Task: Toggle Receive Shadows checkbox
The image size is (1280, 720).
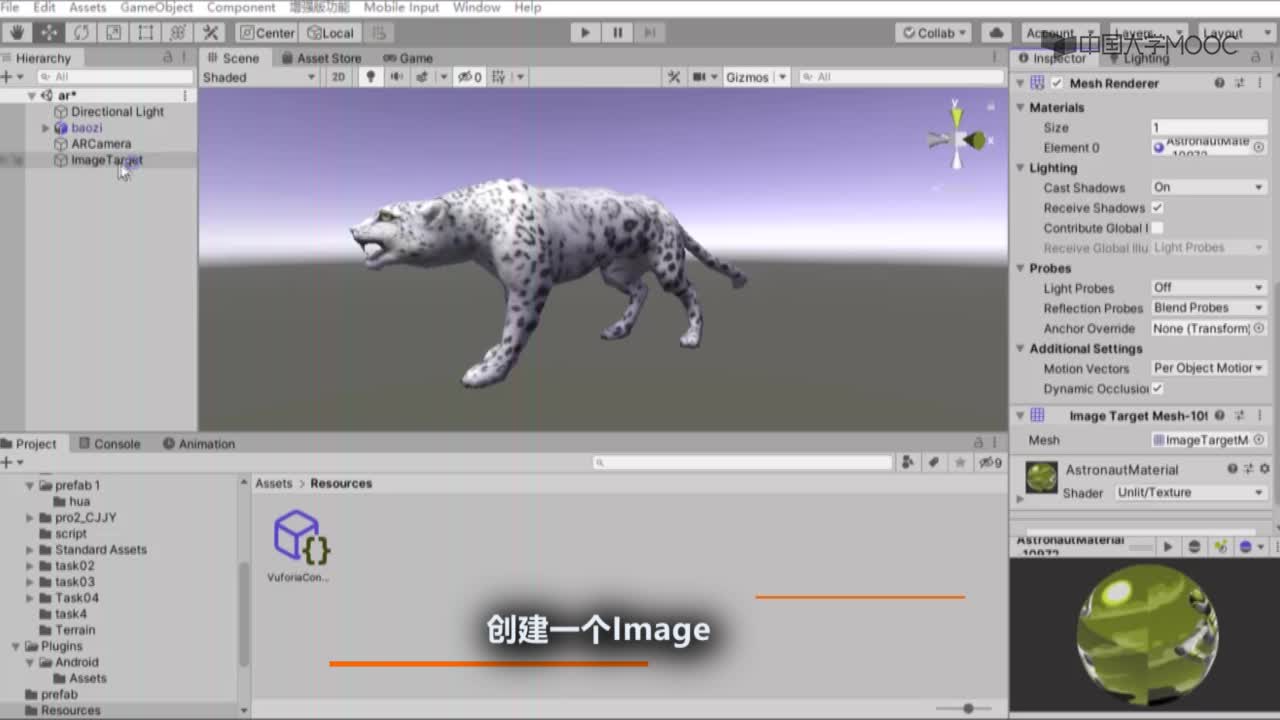Action: (1157, 208)
